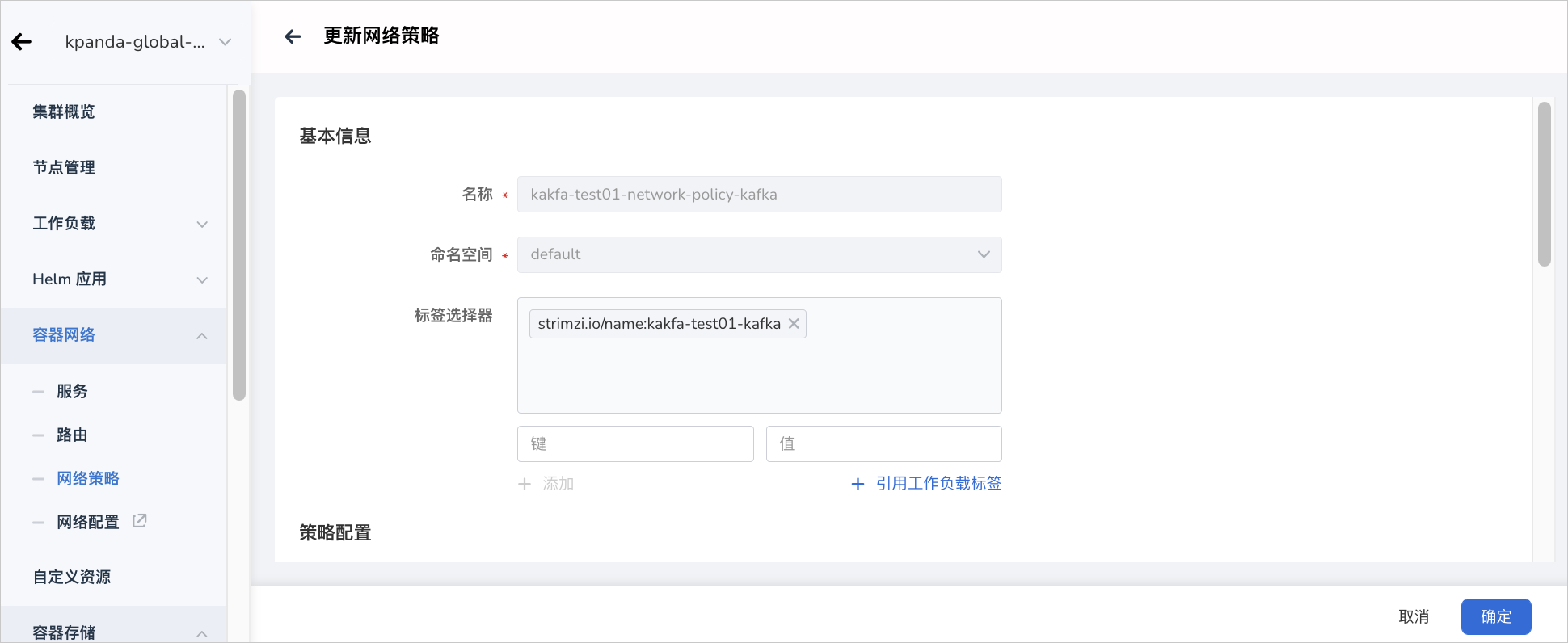The image size is (1568, 643).
Task: Open the kpanda-global cluster dropdown
Action: (x=148, y=42)
